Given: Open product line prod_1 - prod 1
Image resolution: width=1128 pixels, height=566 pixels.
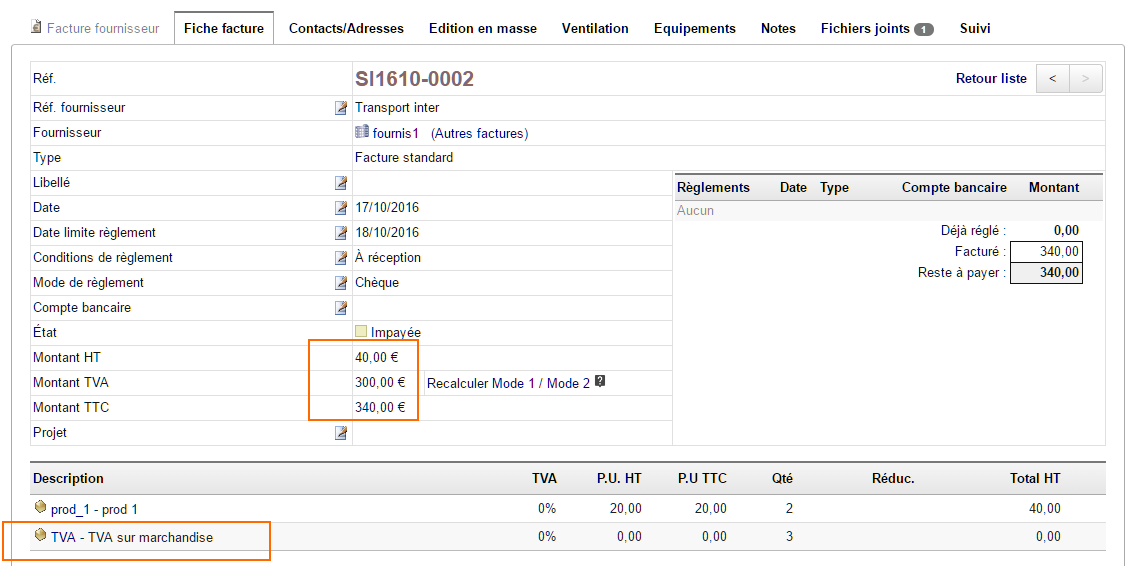Looking at the screenshot, I should [x=94, y=509].
